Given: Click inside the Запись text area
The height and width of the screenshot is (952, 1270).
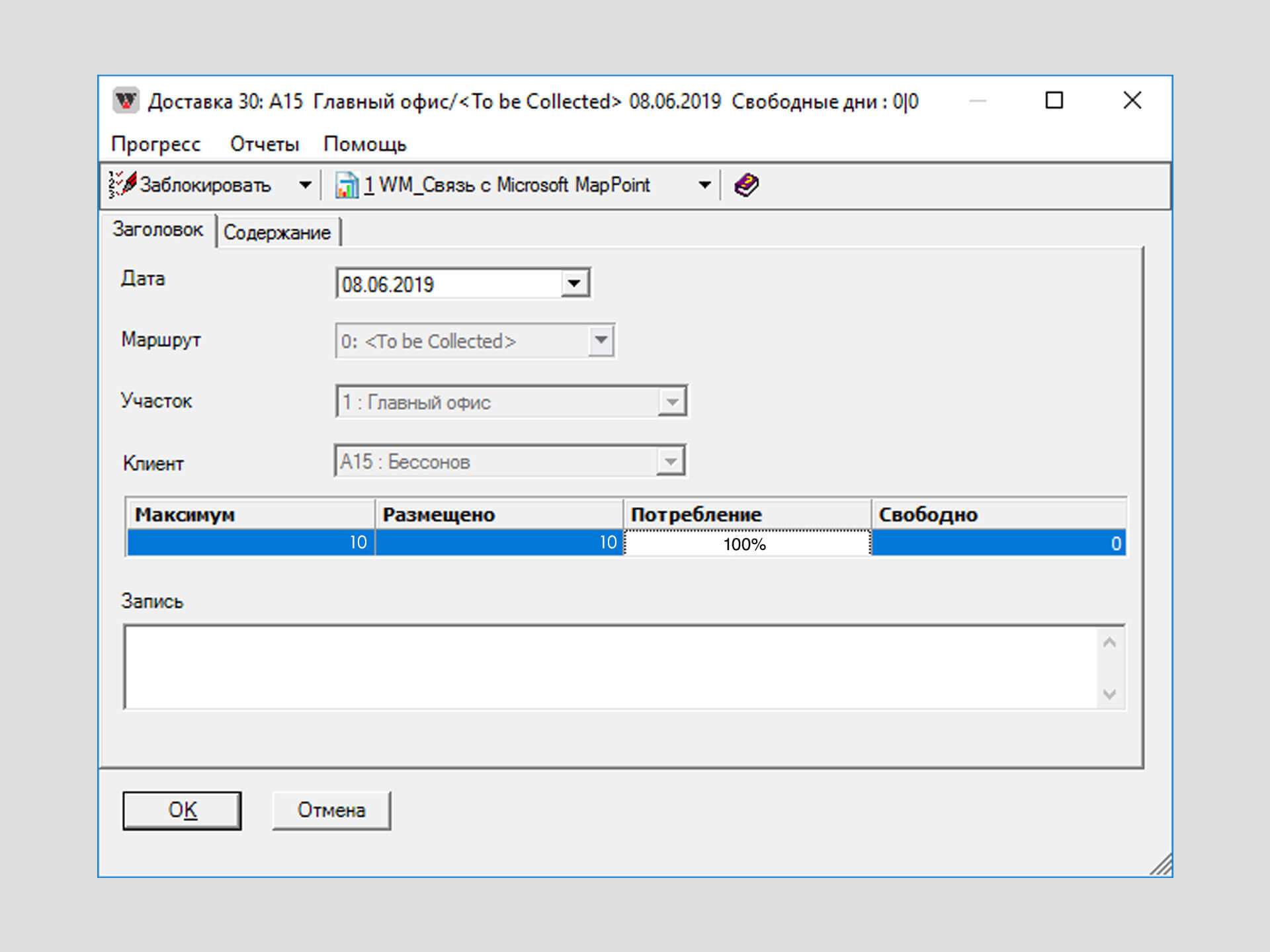Looking at the screenshot, I should [x=609, y=668].
